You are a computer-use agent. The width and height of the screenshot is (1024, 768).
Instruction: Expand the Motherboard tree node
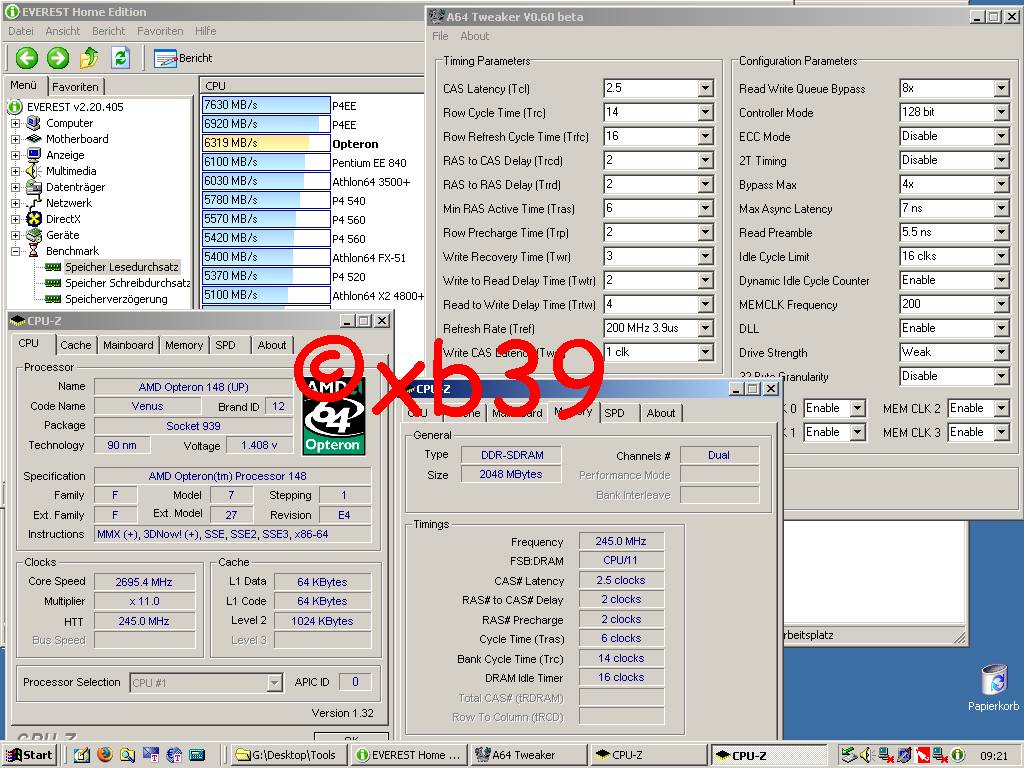[16, 138]
